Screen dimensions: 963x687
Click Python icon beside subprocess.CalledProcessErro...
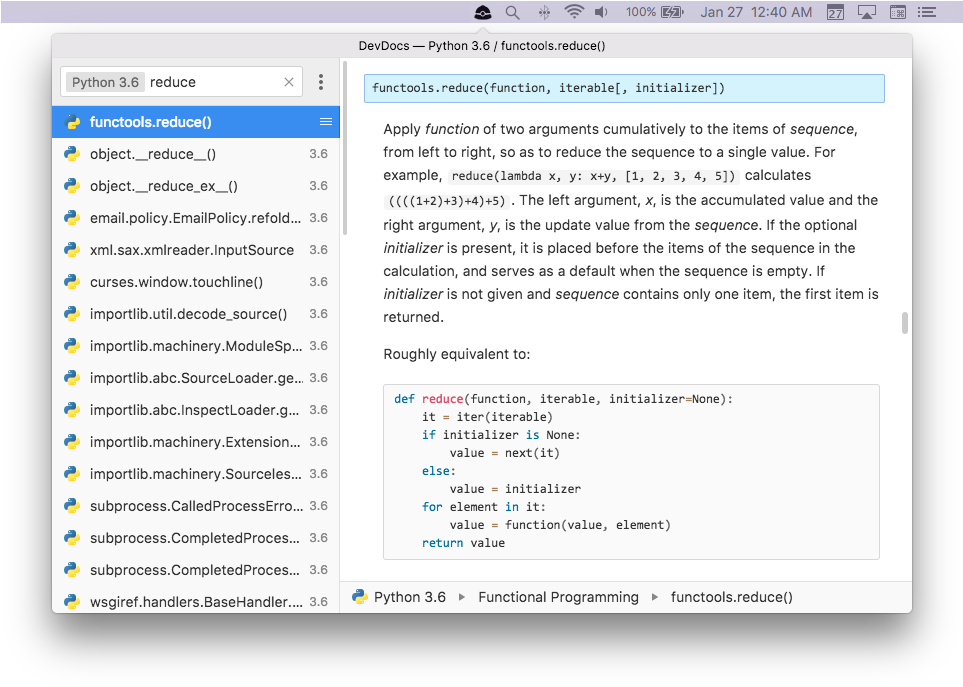click(72, 505)
